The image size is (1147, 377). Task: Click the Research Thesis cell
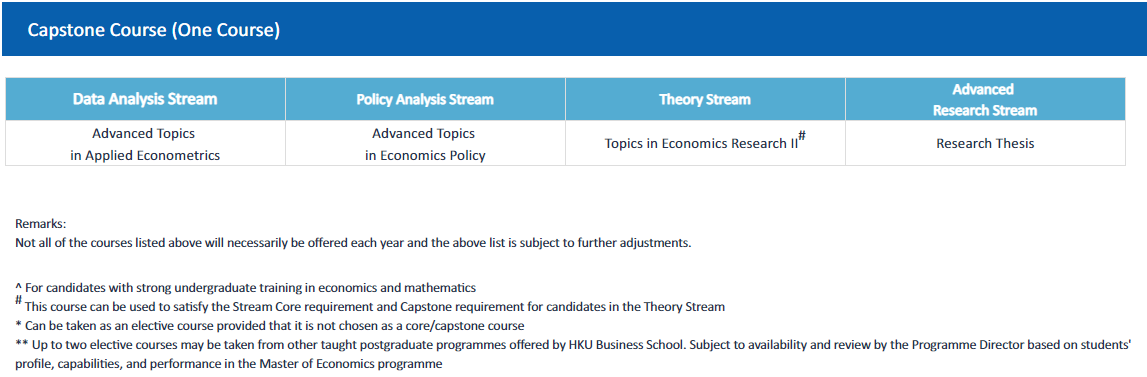coord(985,143)
